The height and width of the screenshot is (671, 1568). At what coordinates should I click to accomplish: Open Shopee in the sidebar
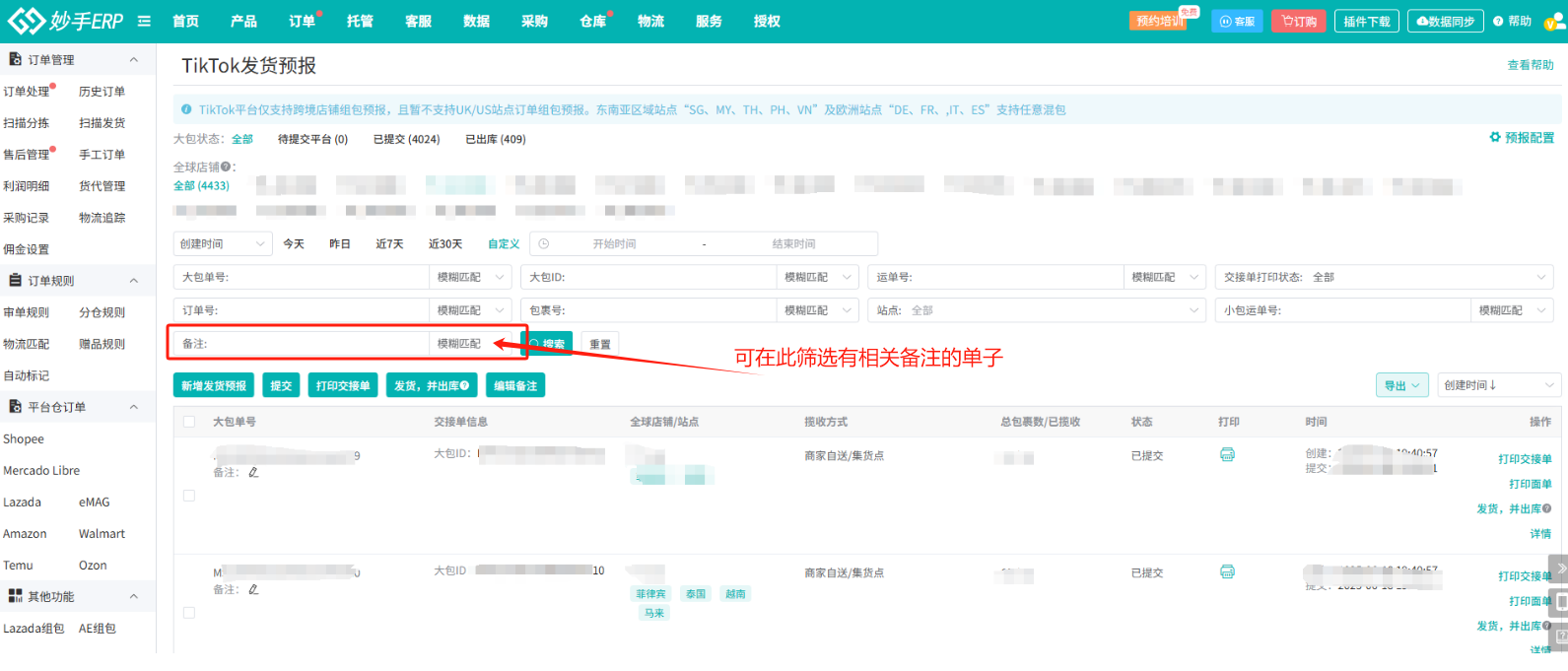(x=24, y=438)
